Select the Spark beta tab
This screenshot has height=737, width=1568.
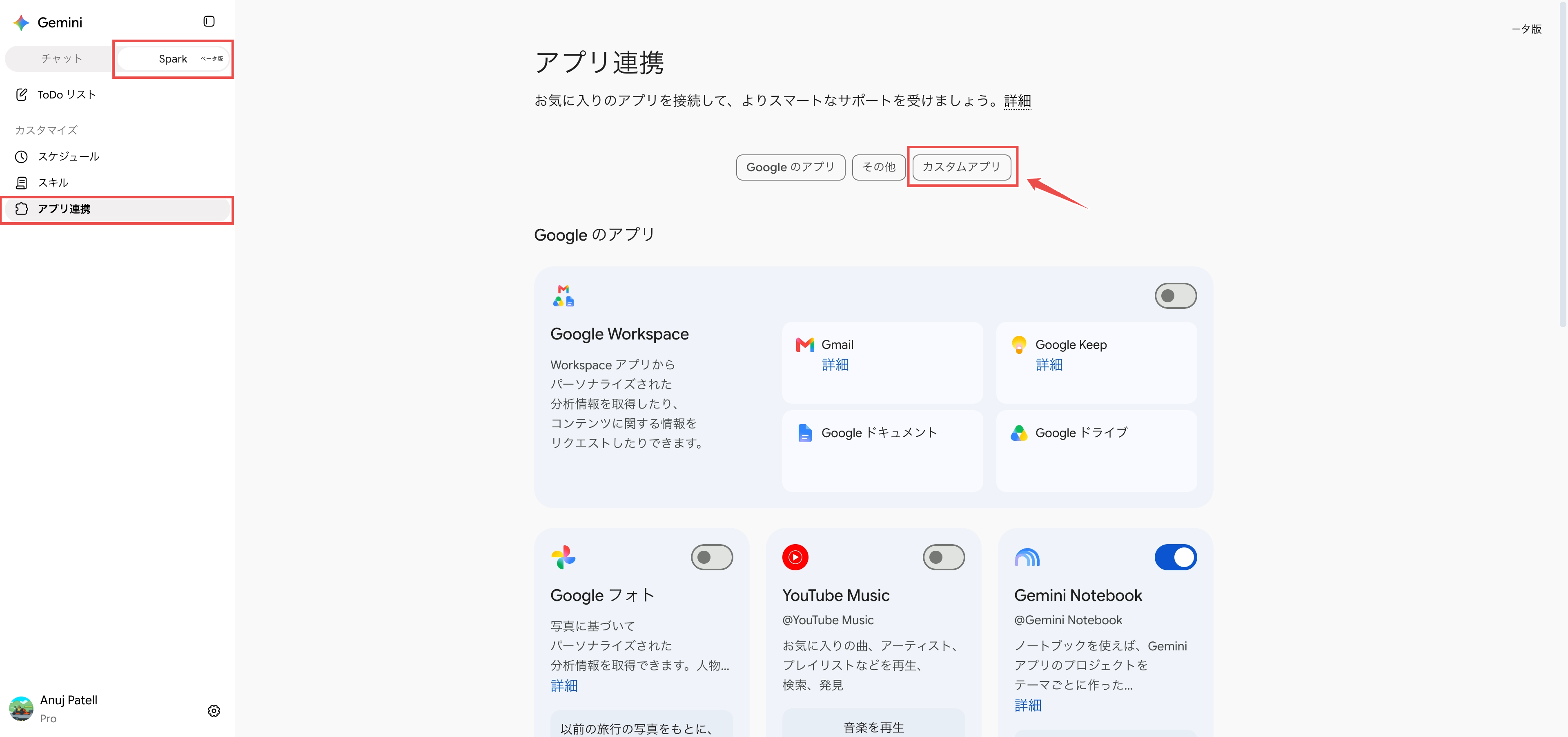tap(174, 59)
